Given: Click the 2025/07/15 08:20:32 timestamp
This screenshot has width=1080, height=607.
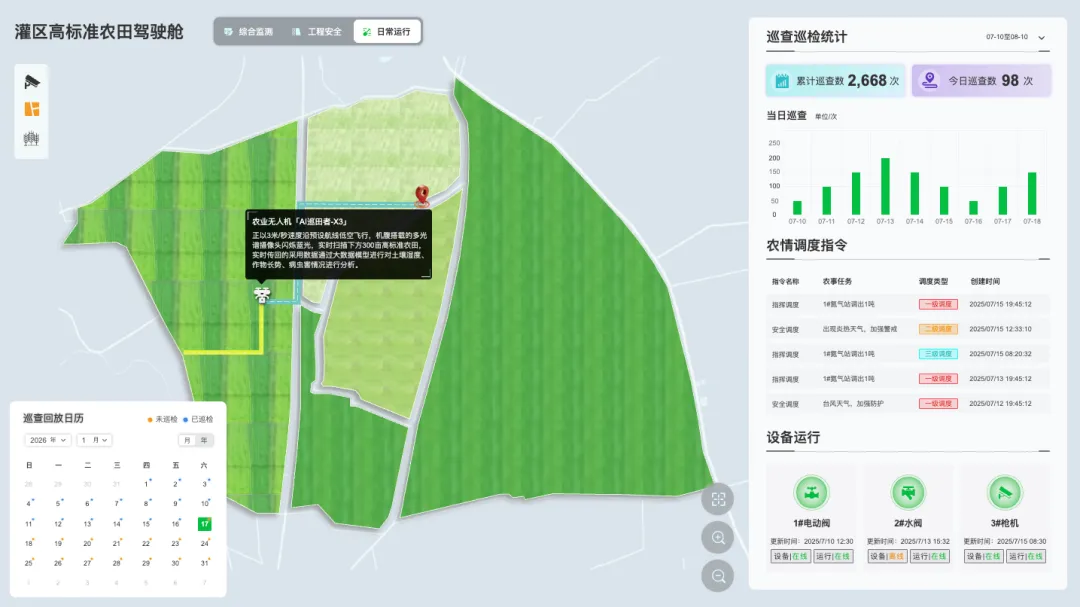Looking at the screenshot, I should point(1000,354).
